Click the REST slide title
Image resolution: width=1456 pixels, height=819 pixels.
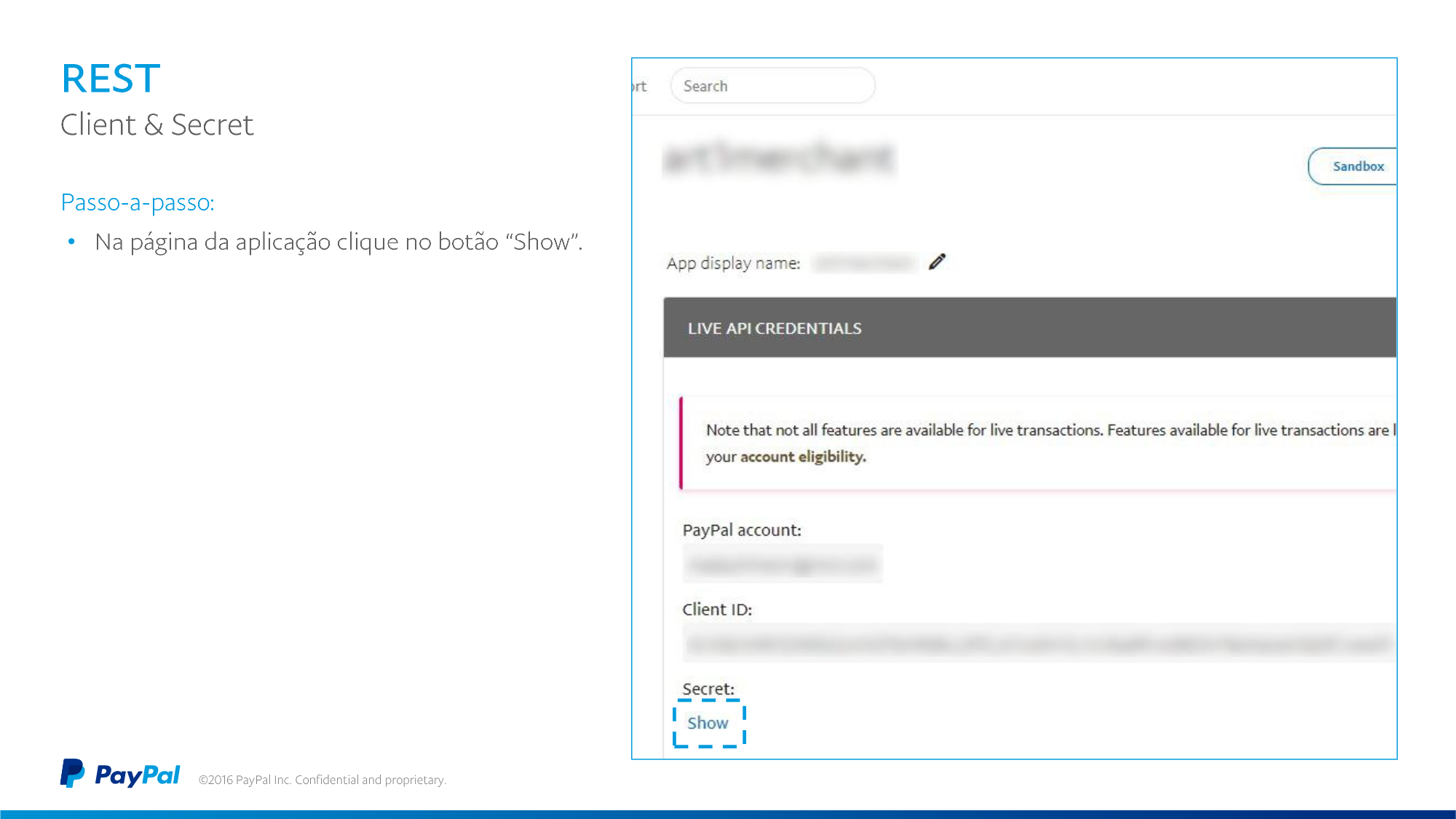tap(111, 79)
